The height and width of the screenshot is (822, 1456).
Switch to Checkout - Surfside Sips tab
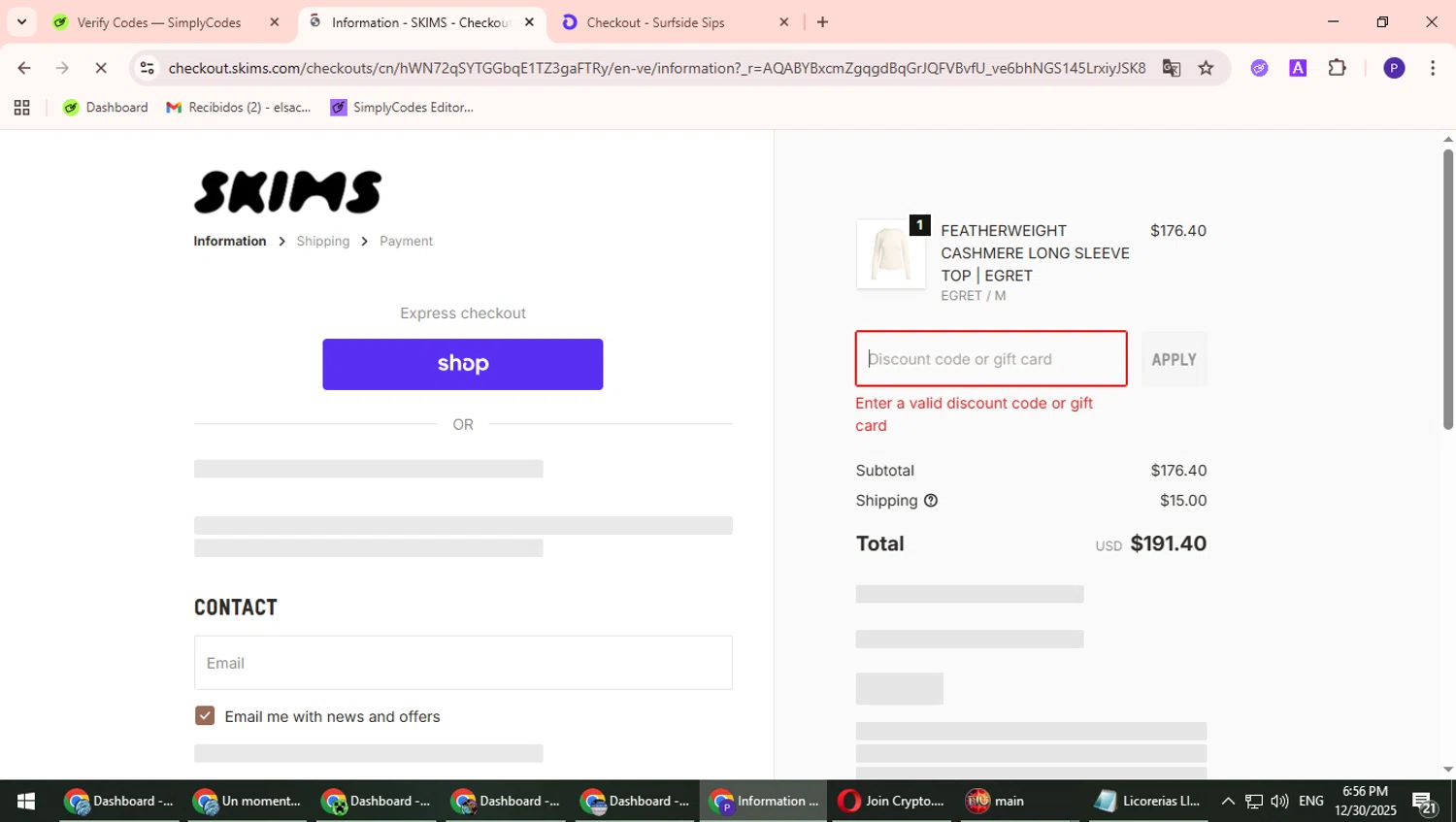(x=655, y=22)
